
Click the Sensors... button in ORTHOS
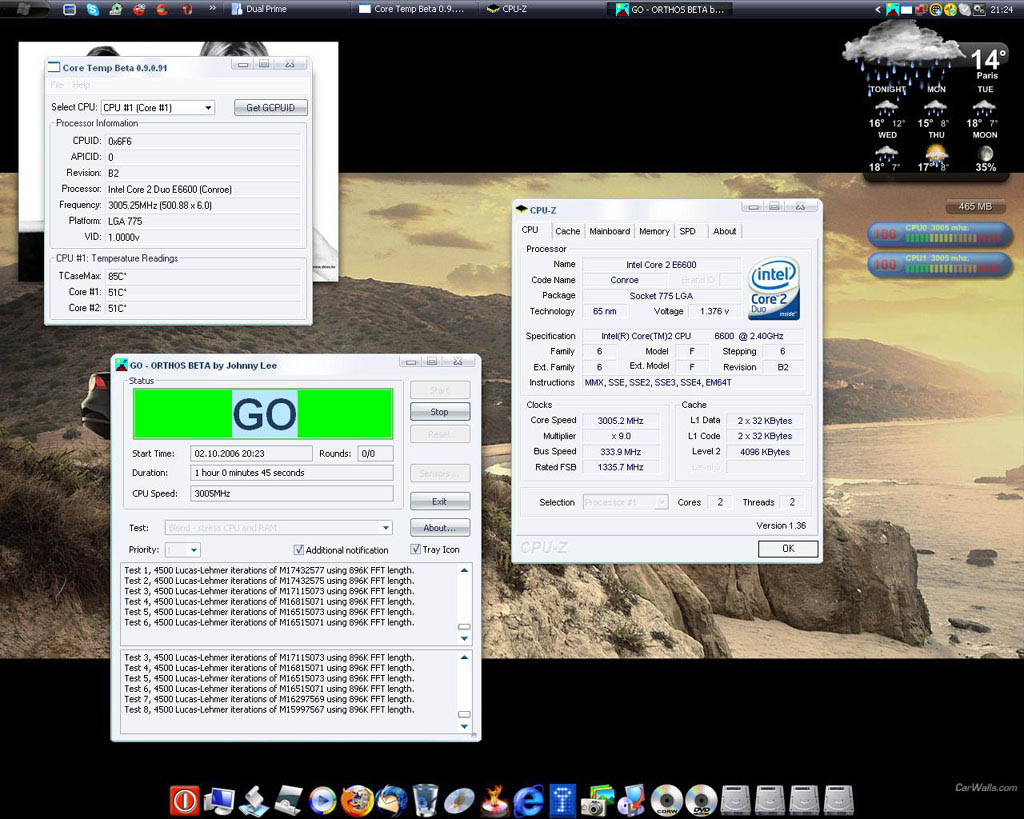(x=440, y=473)
